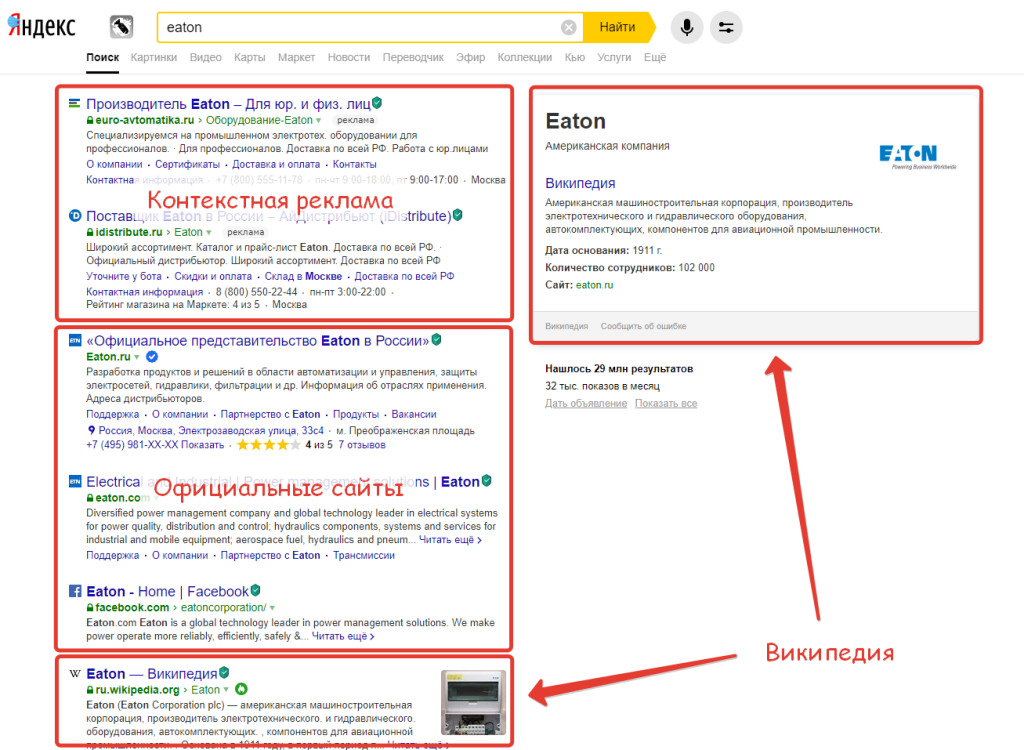Open search settings sliders icon
Viewport: 1024px width, 750px height.
[x=726, y=27]
